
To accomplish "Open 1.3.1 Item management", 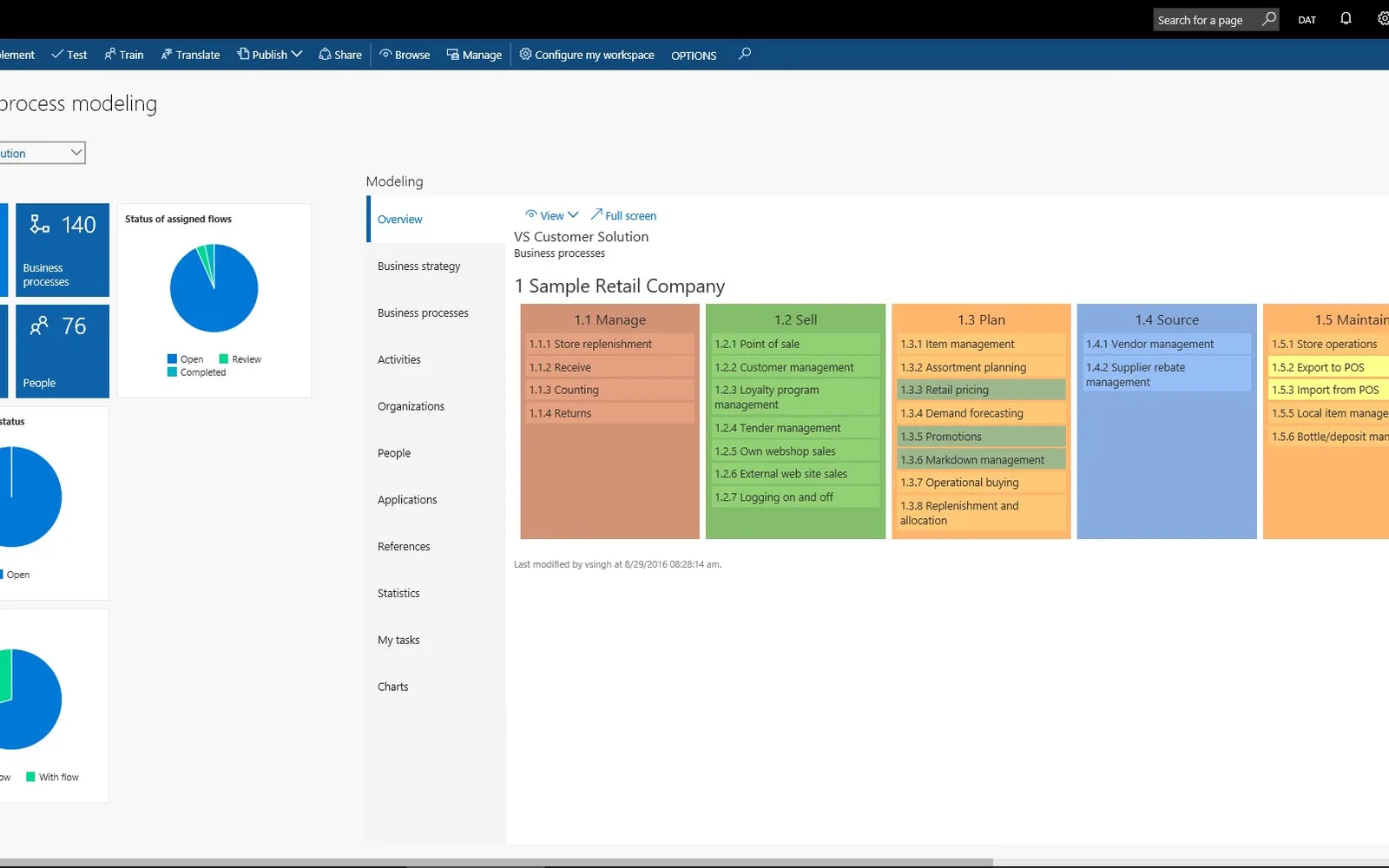I will pyautogui.click(x=981, y=344).
